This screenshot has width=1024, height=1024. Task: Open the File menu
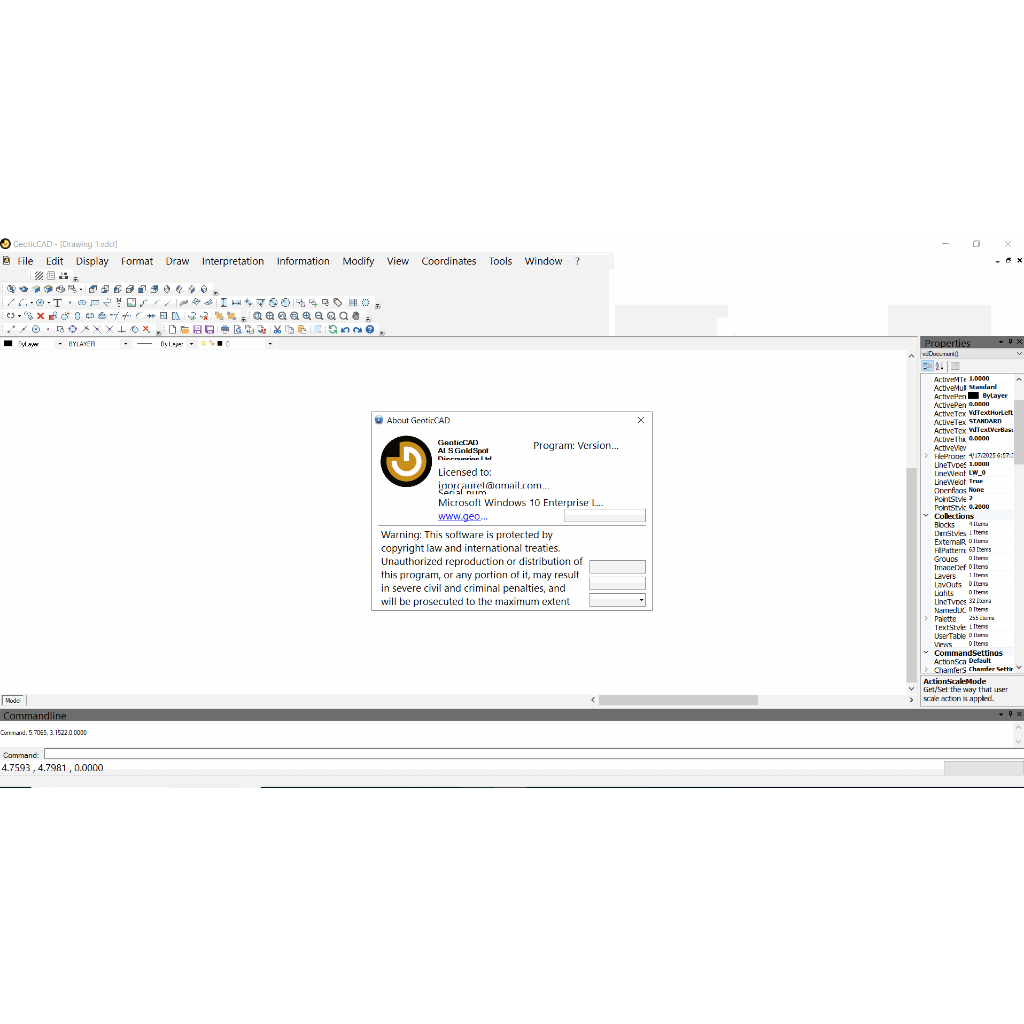pos(25,261)
